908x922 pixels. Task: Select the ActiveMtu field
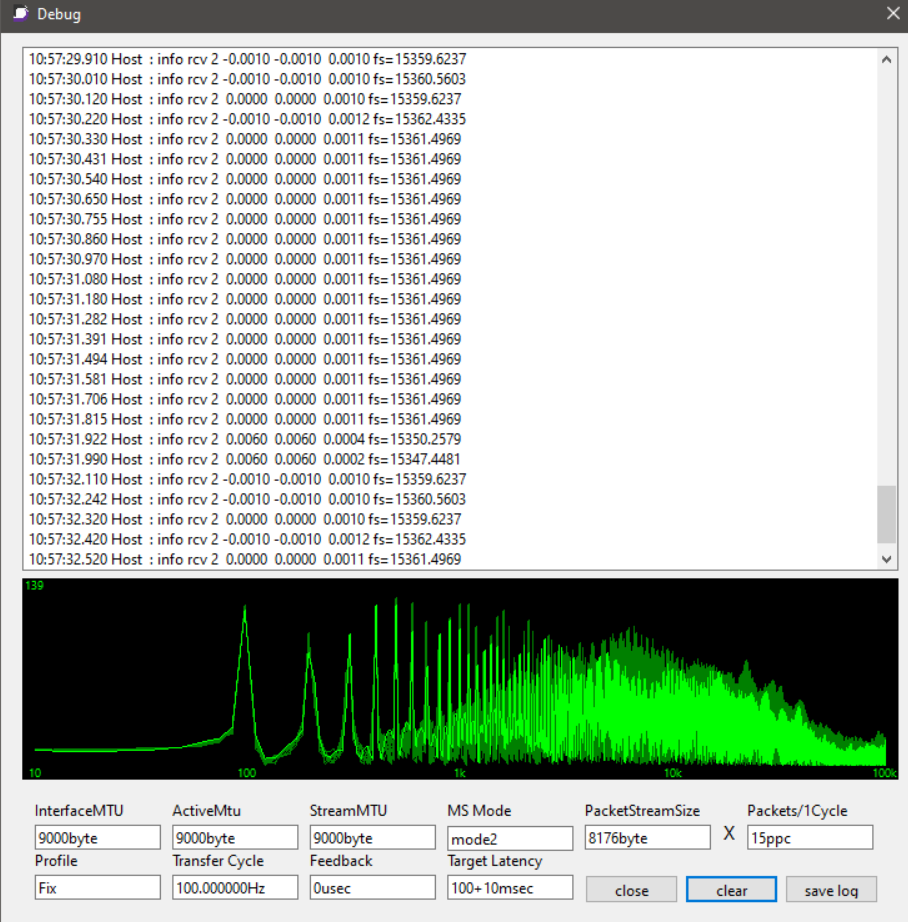pos(235,838)
